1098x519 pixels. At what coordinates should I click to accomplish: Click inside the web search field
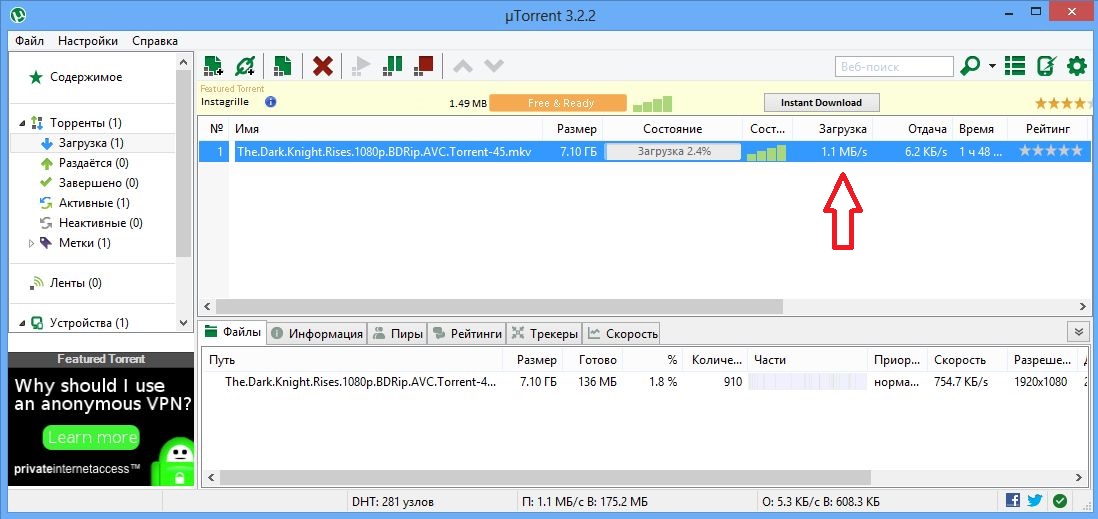894,67
